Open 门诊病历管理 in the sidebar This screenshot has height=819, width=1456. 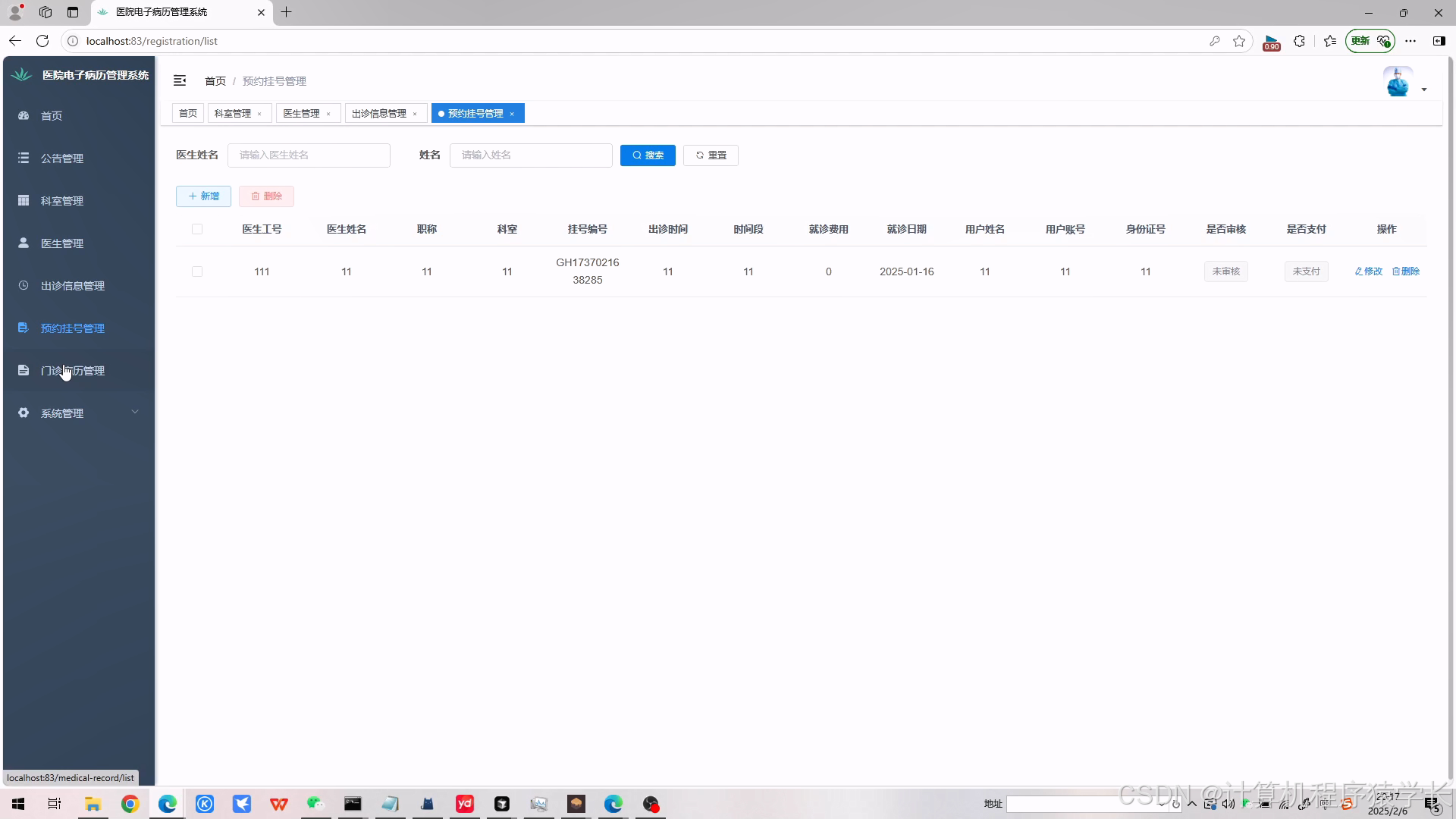coord(79,370)
